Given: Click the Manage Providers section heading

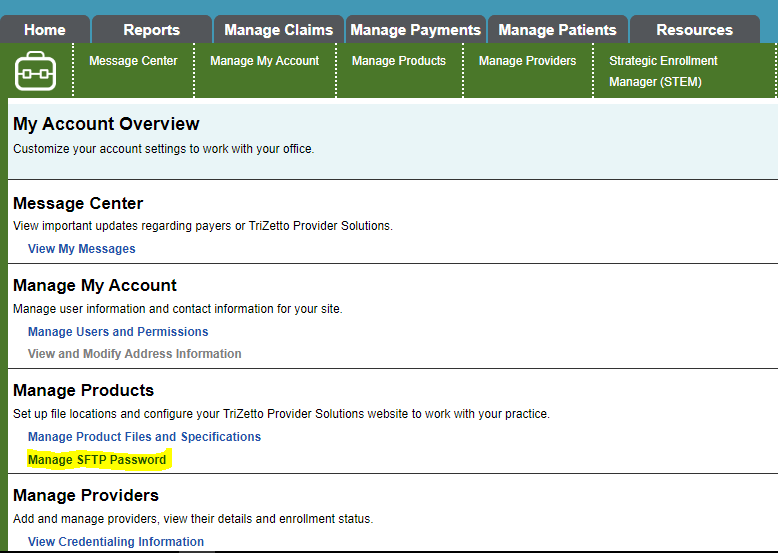Looking at the screenshot, I should point(86,495).
